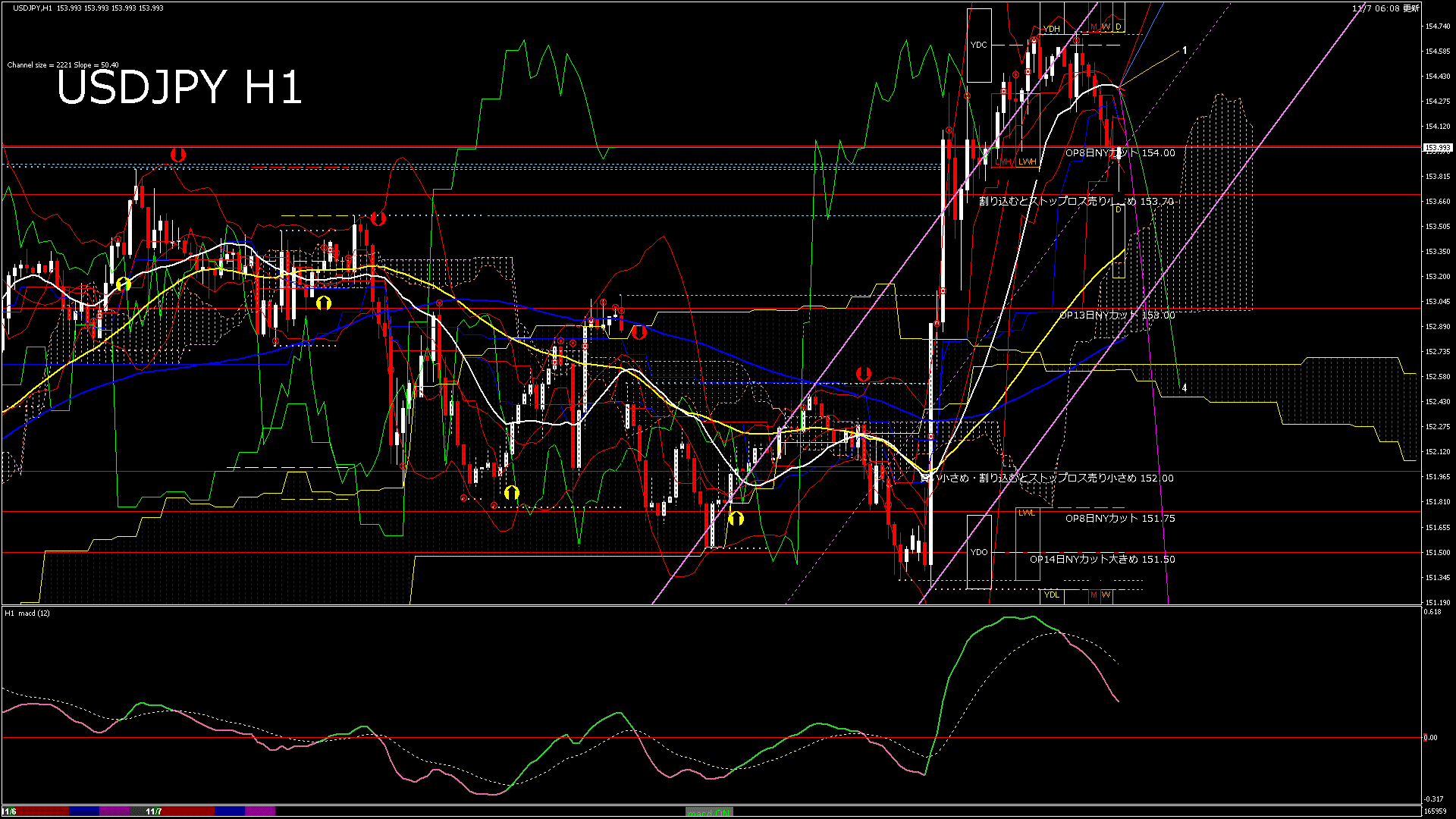Click the 'OP13日NYカット 153.00' order label
The image size is (1456, 819).
coord(1116,315)
